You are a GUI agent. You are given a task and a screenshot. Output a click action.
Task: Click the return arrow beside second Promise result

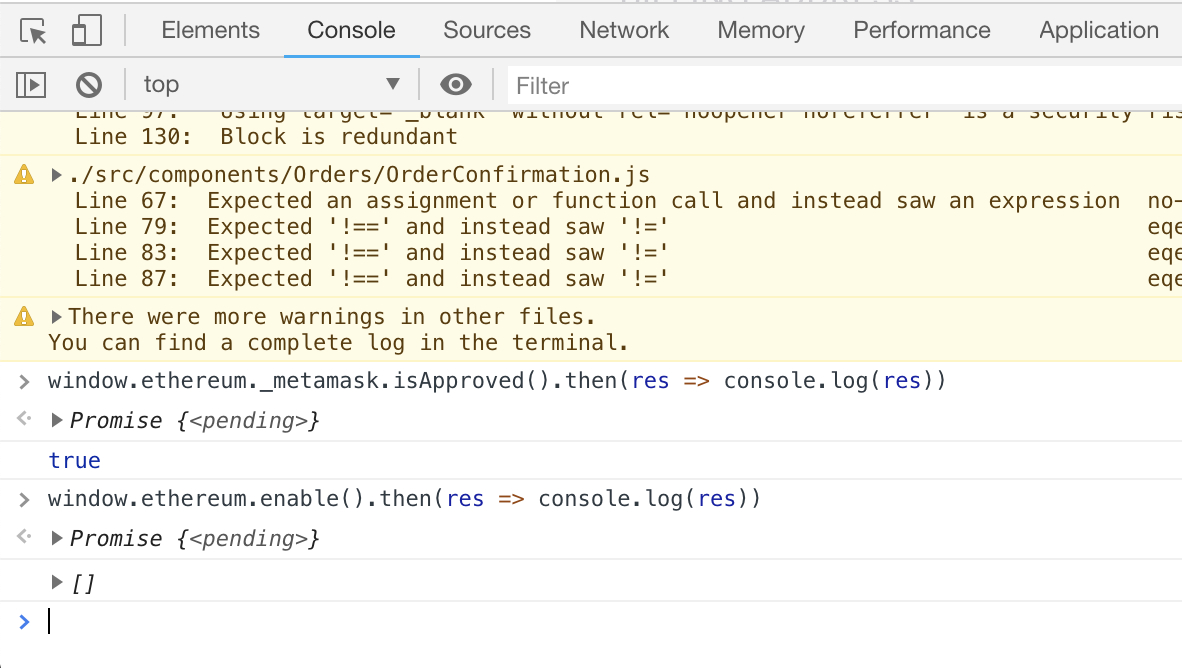pos(22,537)
